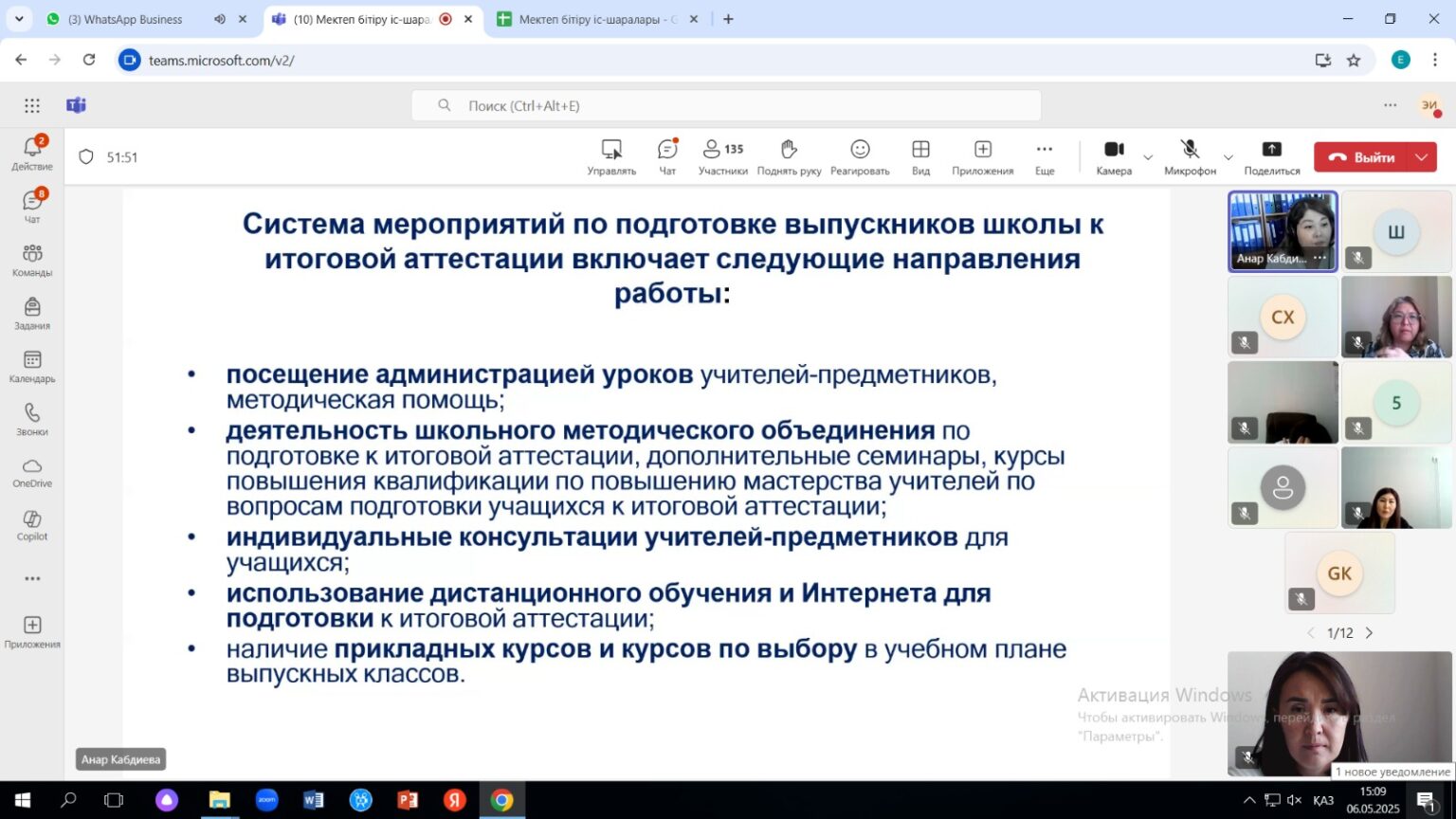Open the reactions emoji picker
The image size is (1456, 819).
860,156
